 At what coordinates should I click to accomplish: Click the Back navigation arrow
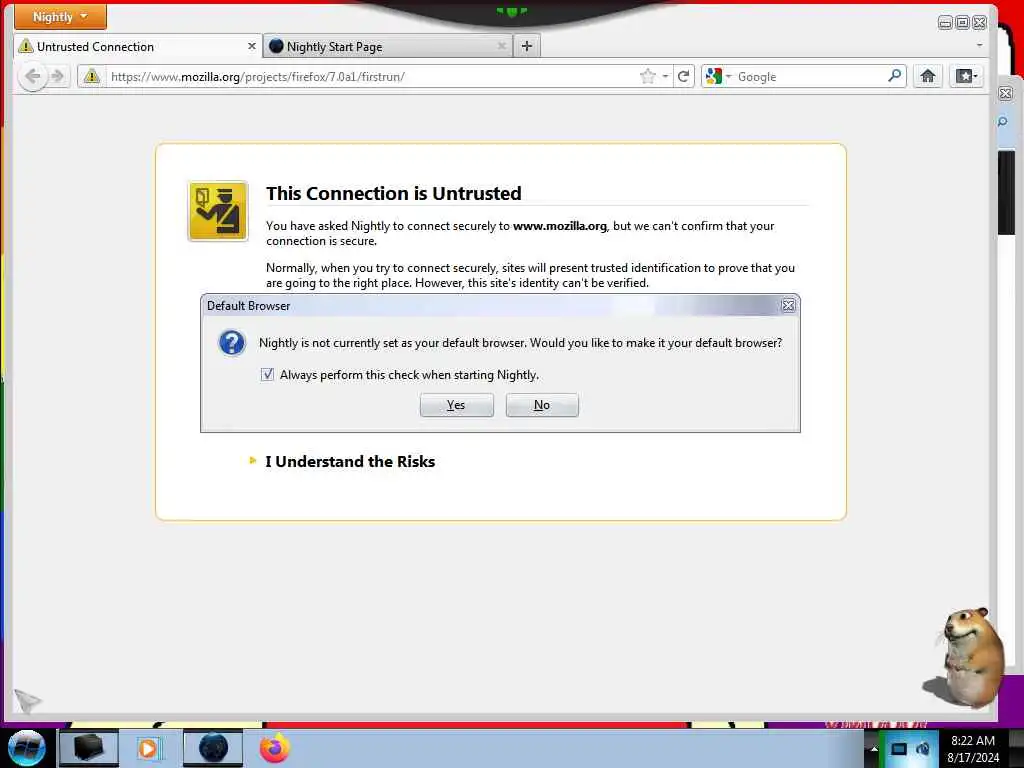coord(33,76)
